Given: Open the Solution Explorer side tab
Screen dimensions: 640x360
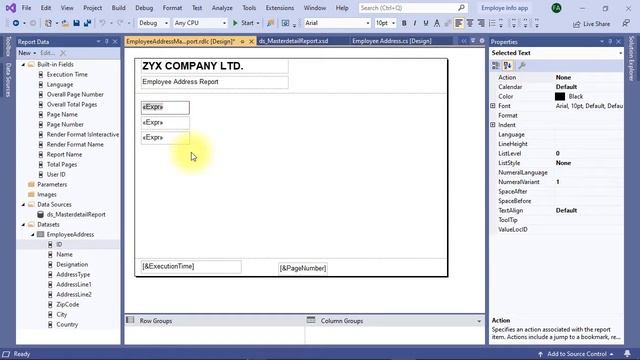Looking at the screenshot, I should (x=631, y=58).
